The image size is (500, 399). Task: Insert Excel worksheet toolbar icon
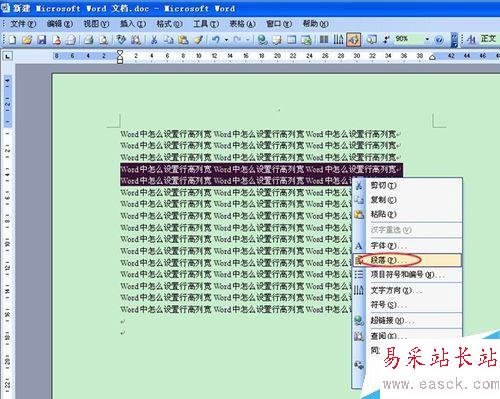point(306,40)
